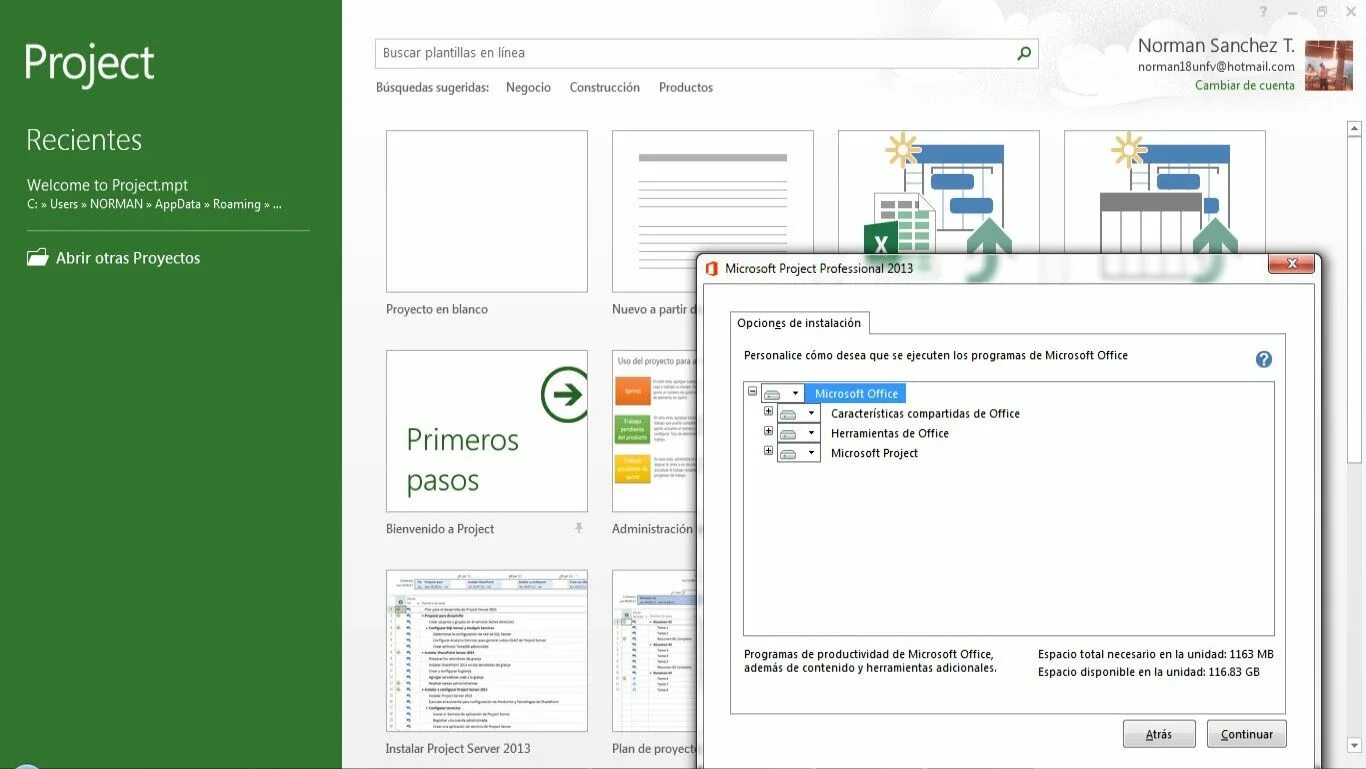Click the folder icon beside Abrir otras Proyectos
Image resolution: width=1366 pixels, height=769 pixels.
(x=38, y=258)
